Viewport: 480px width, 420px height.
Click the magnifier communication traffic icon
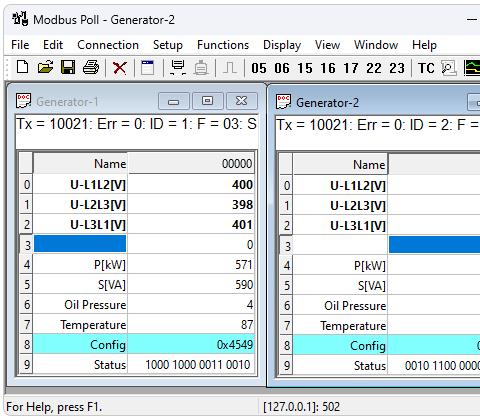pos(449,68)
